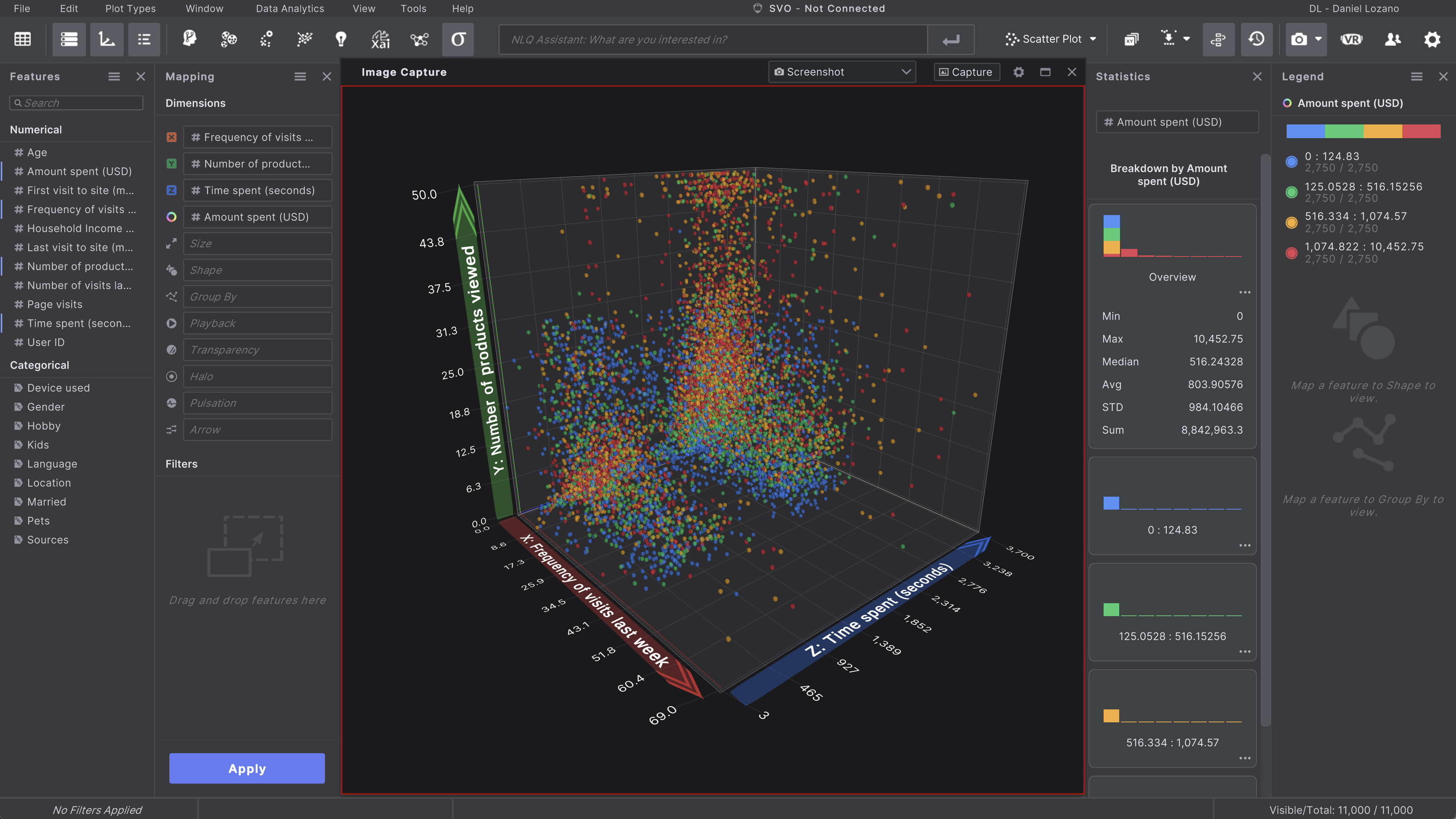The height and width of the screenshot is (819, 1456).
Task: Open the Screenshot capture mode dropdown
Action: [841, 72]
